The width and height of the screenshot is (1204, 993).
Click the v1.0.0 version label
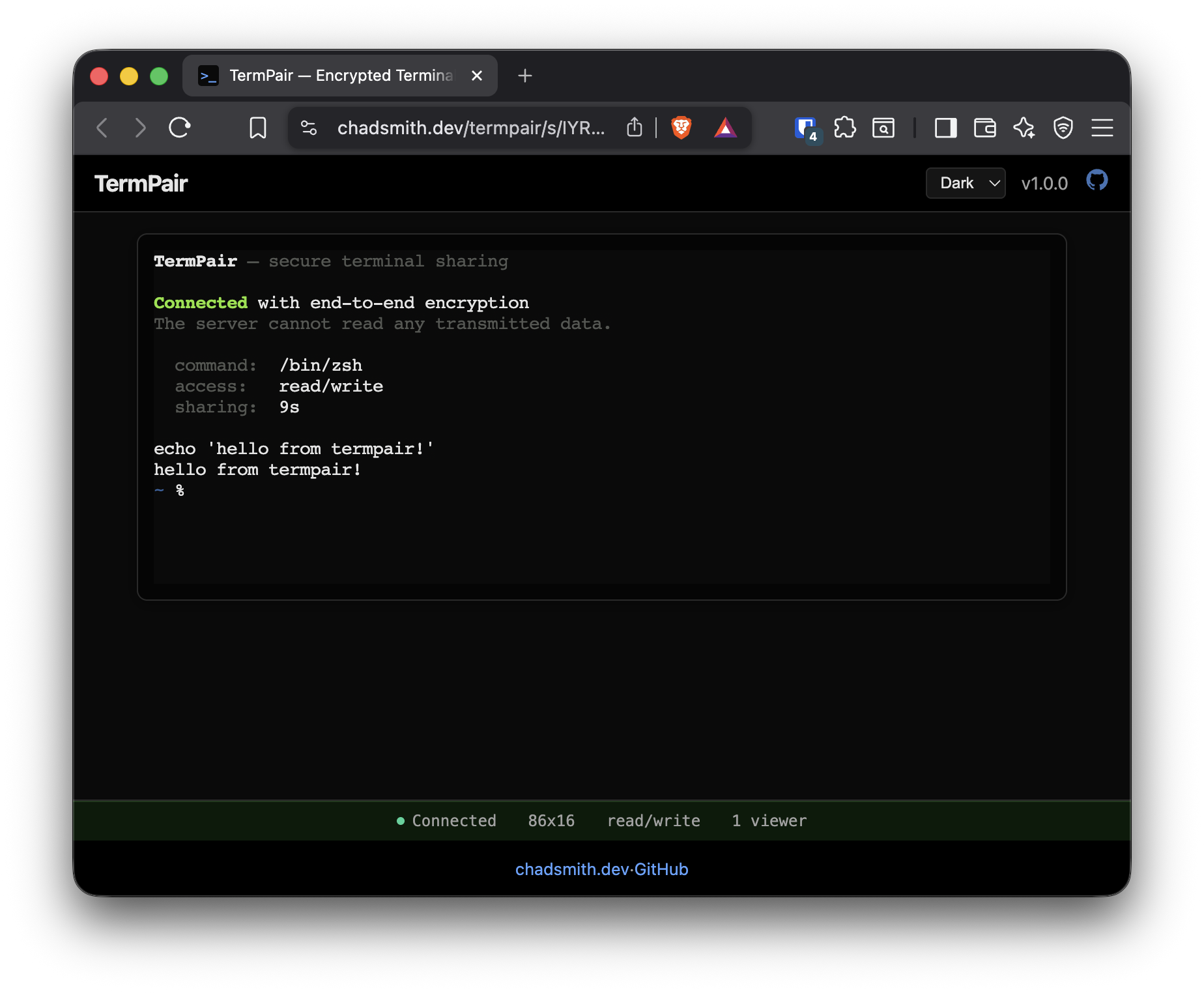coord(1044,184)
